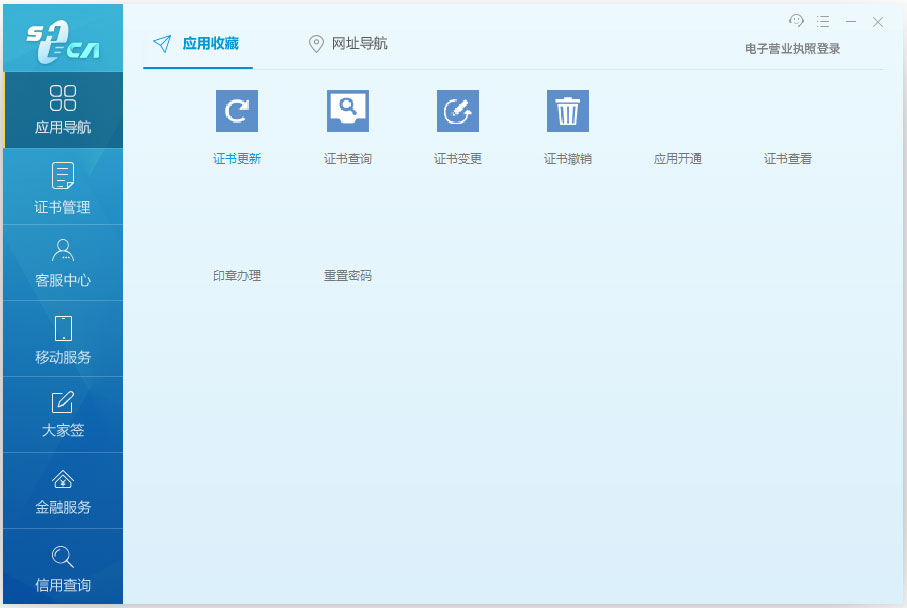Image resolution: width=907 pixels, height=608 pixels.
Task: Click the 证书撤销 label
Action: (x=567, y=159)
